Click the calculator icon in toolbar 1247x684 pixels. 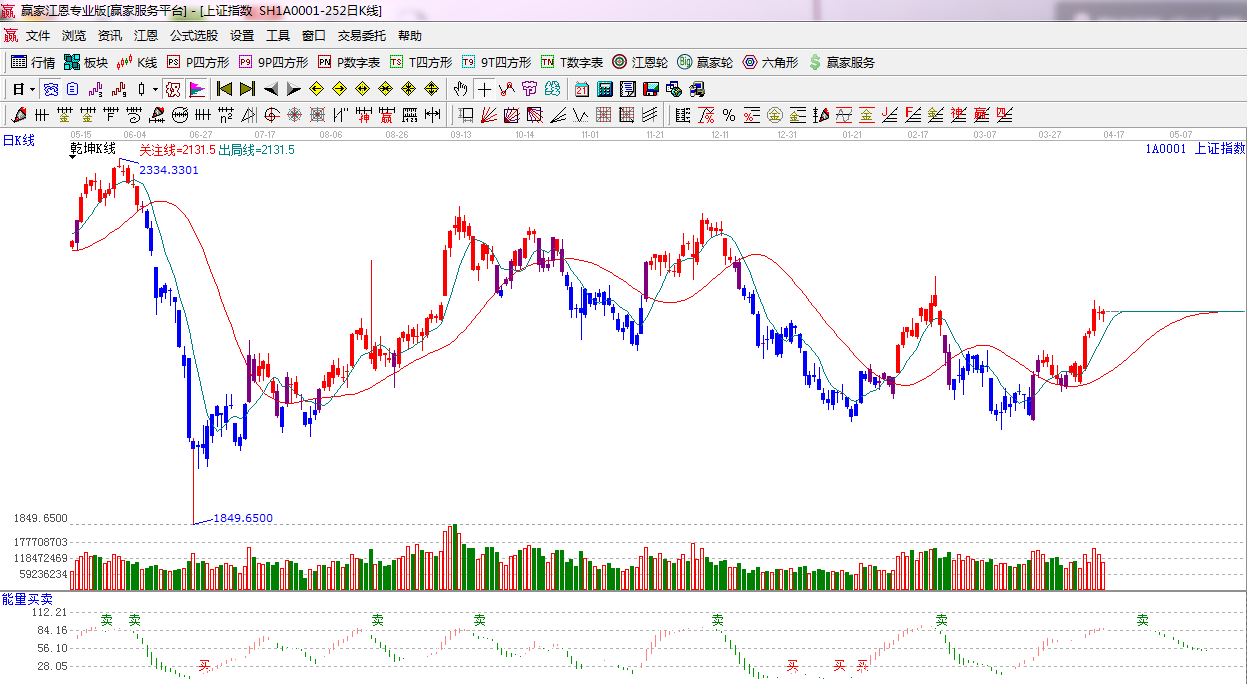(604, 89)
